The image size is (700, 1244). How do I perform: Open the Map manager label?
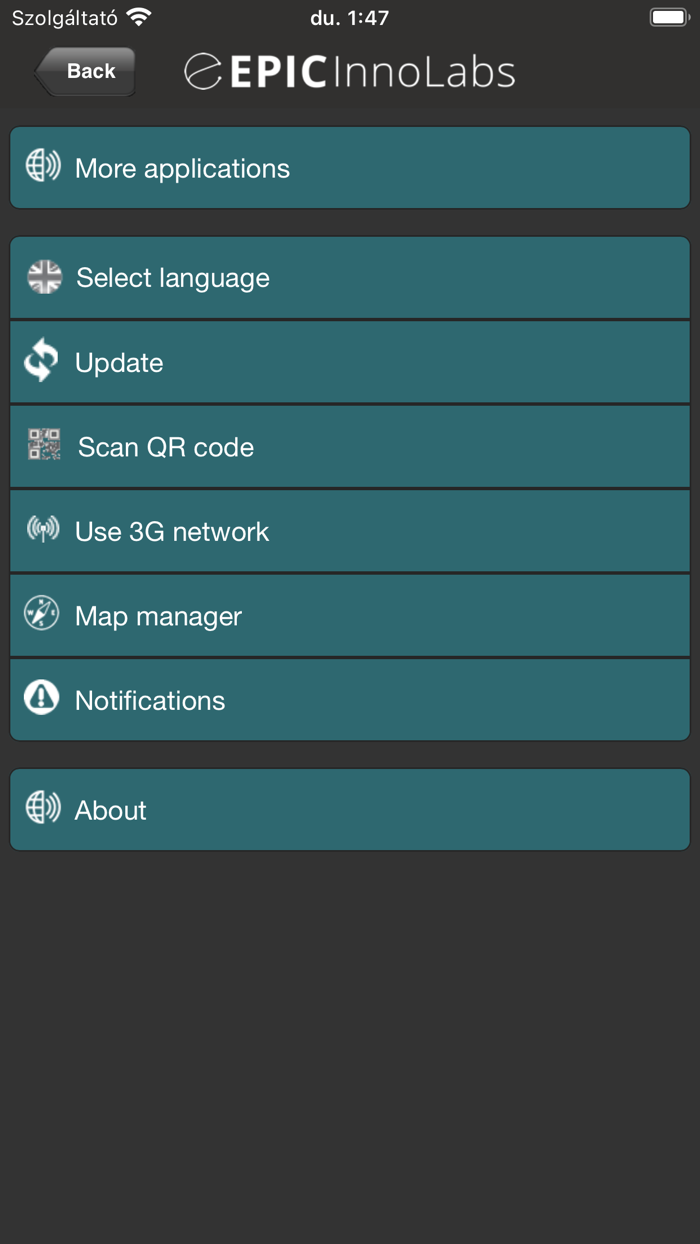click(x=158, y=616)
